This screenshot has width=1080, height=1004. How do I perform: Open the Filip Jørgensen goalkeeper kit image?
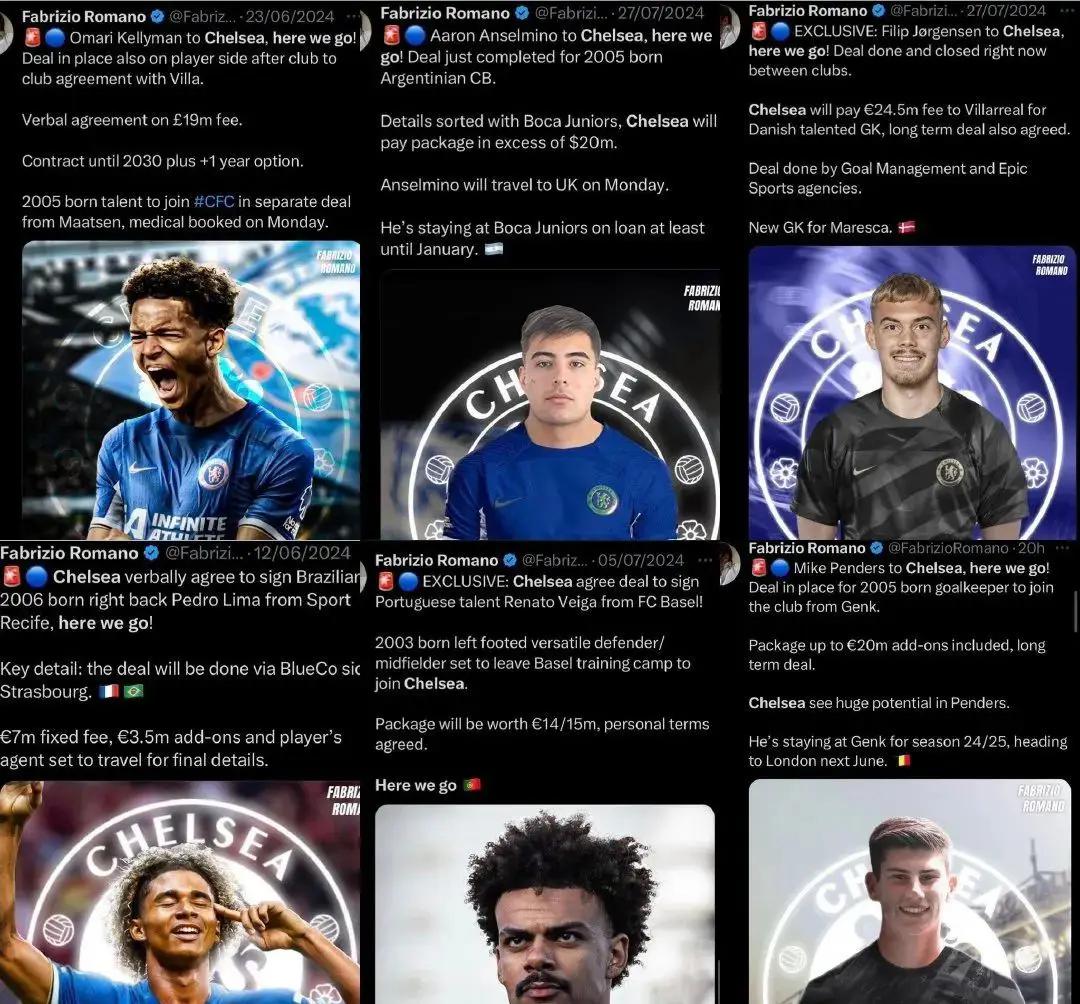912,393
